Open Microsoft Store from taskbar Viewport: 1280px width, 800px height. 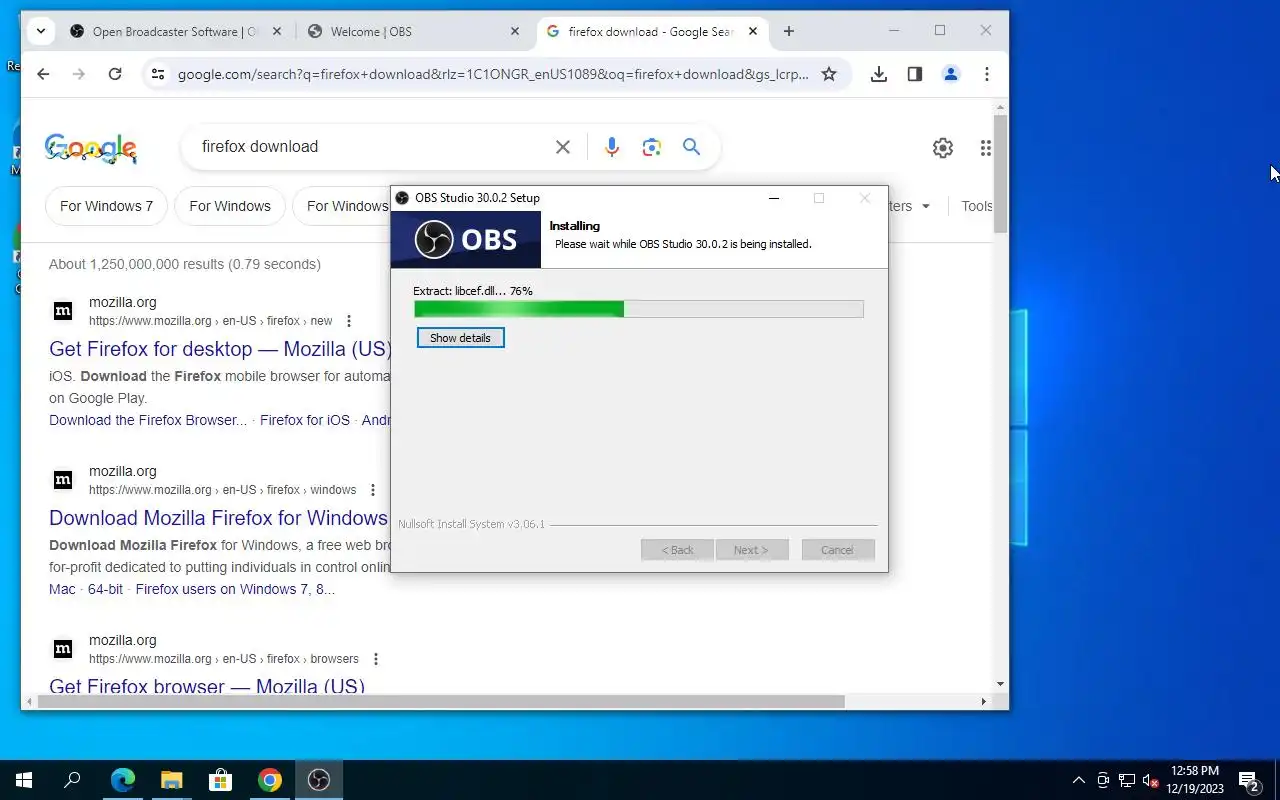[x=221, y=780]
